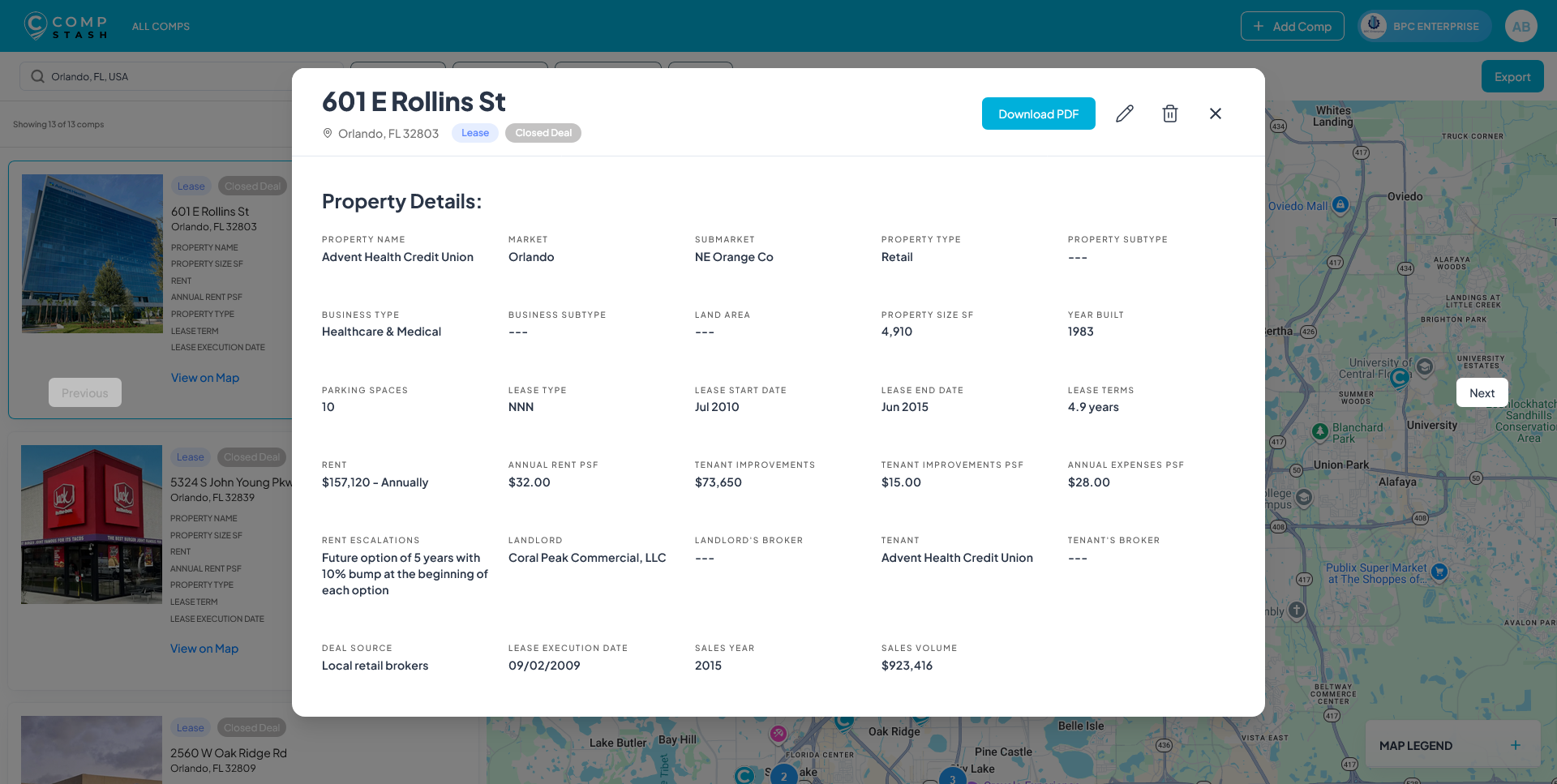The image size is (1557, 784).
Task: Click the tenant improvements value $73,650
Action: 718,482
